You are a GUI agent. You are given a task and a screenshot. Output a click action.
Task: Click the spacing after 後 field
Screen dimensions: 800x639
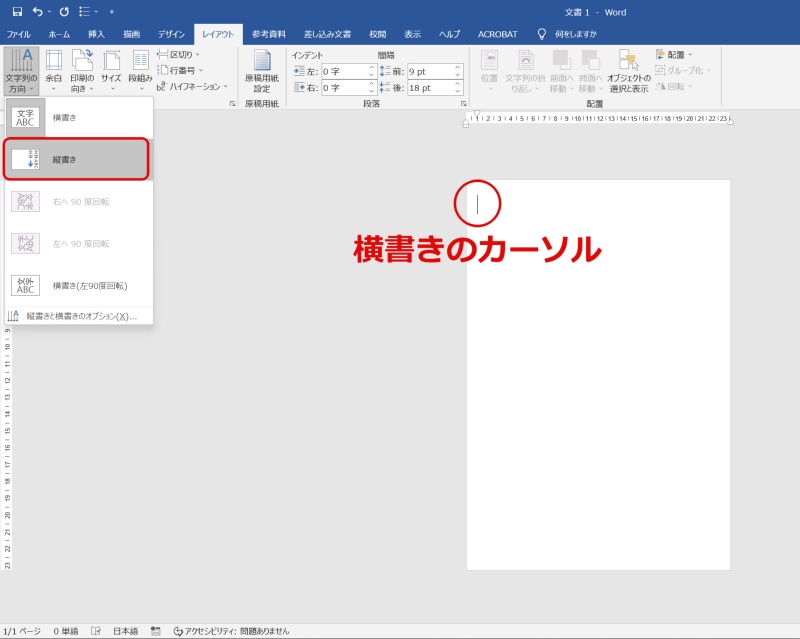click(430, 88)
